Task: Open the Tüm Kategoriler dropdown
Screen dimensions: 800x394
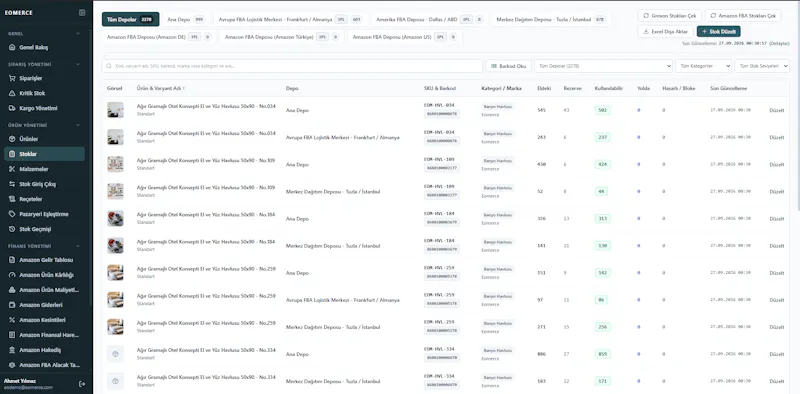Action: point(704,66)
